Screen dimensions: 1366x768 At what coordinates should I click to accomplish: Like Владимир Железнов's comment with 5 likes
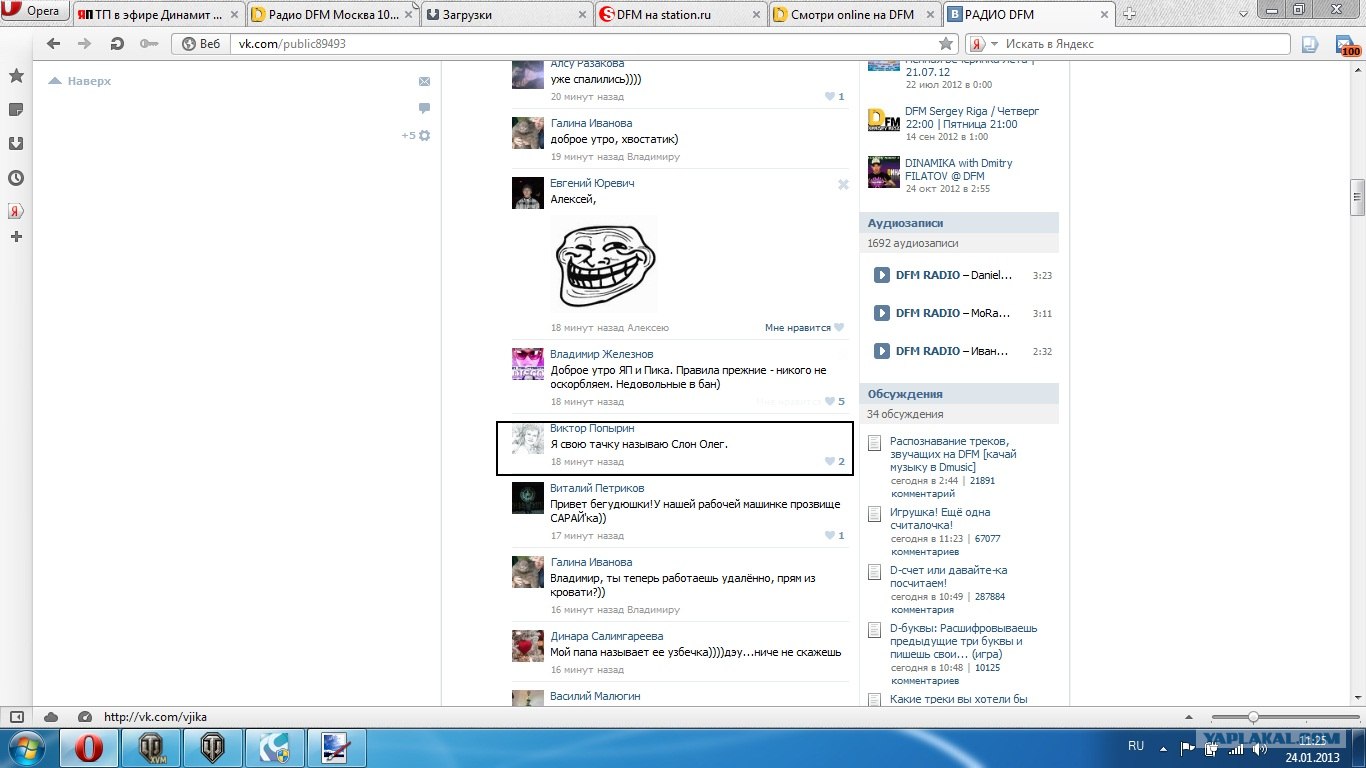click(835, 402)
